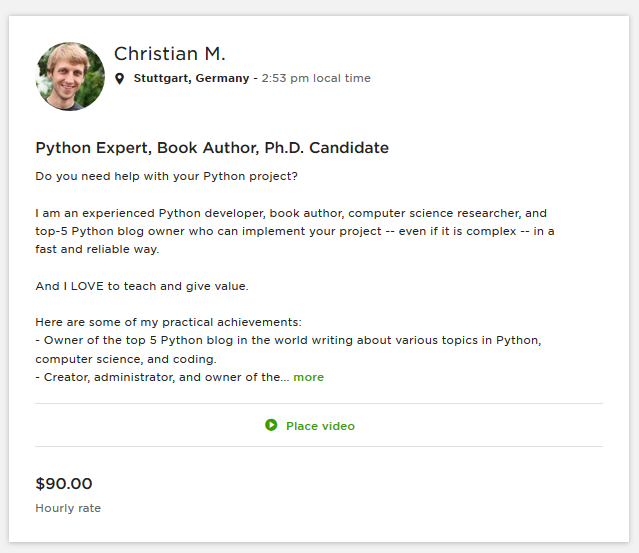Click the 'Owner of the top 5 Python blog' line
This screenshot has height=553, width=639.
coord(288,340)
